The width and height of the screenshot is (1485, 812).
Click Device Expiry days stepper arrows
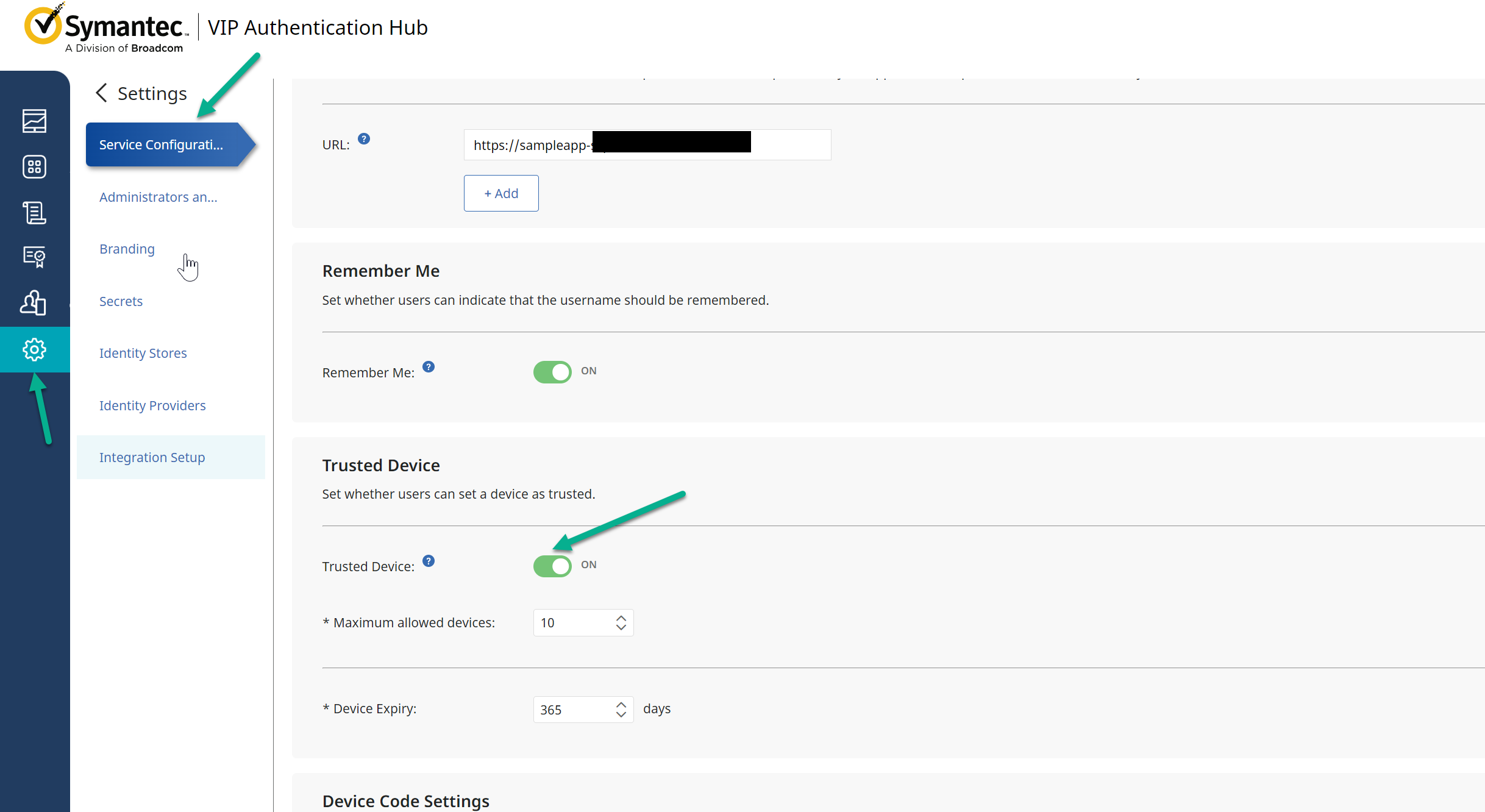(x=621, y=709)
